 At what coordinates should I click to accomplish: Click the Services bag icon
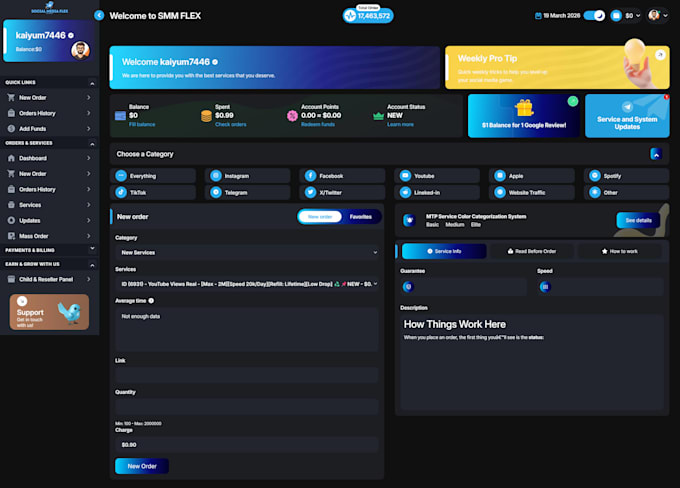11,205
